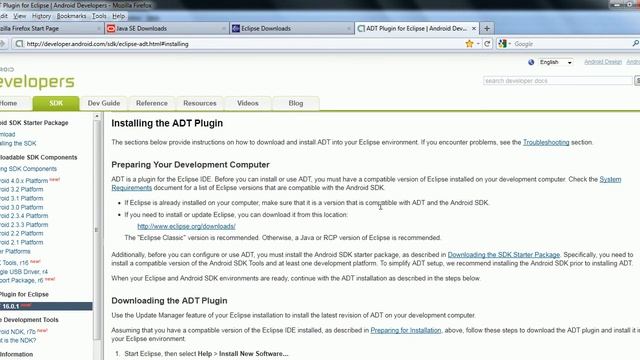640x360 pixels.
Task: Click the sidebar scroll up arrow
Action: pyautogui.click(x=97, y=116)
